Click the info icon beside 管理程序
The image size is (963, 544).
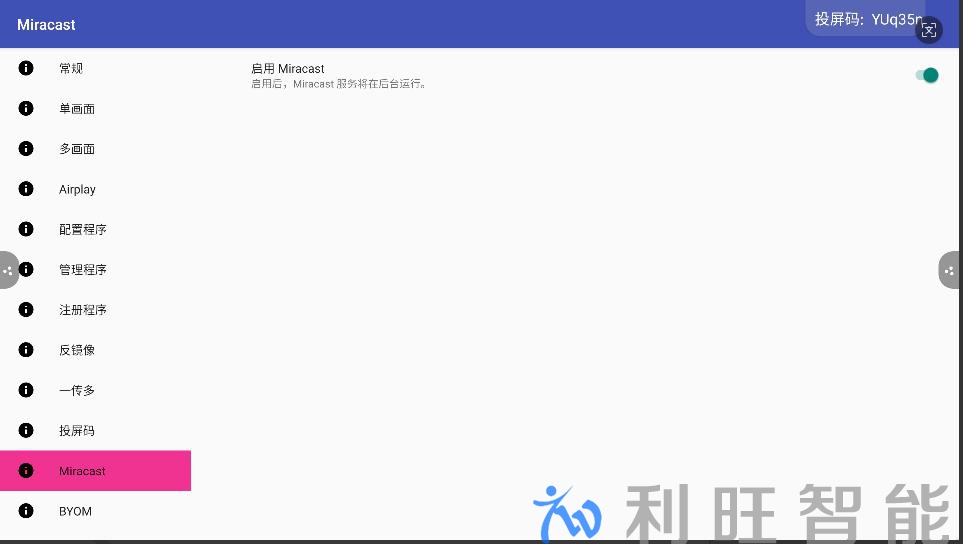[26, 270]
